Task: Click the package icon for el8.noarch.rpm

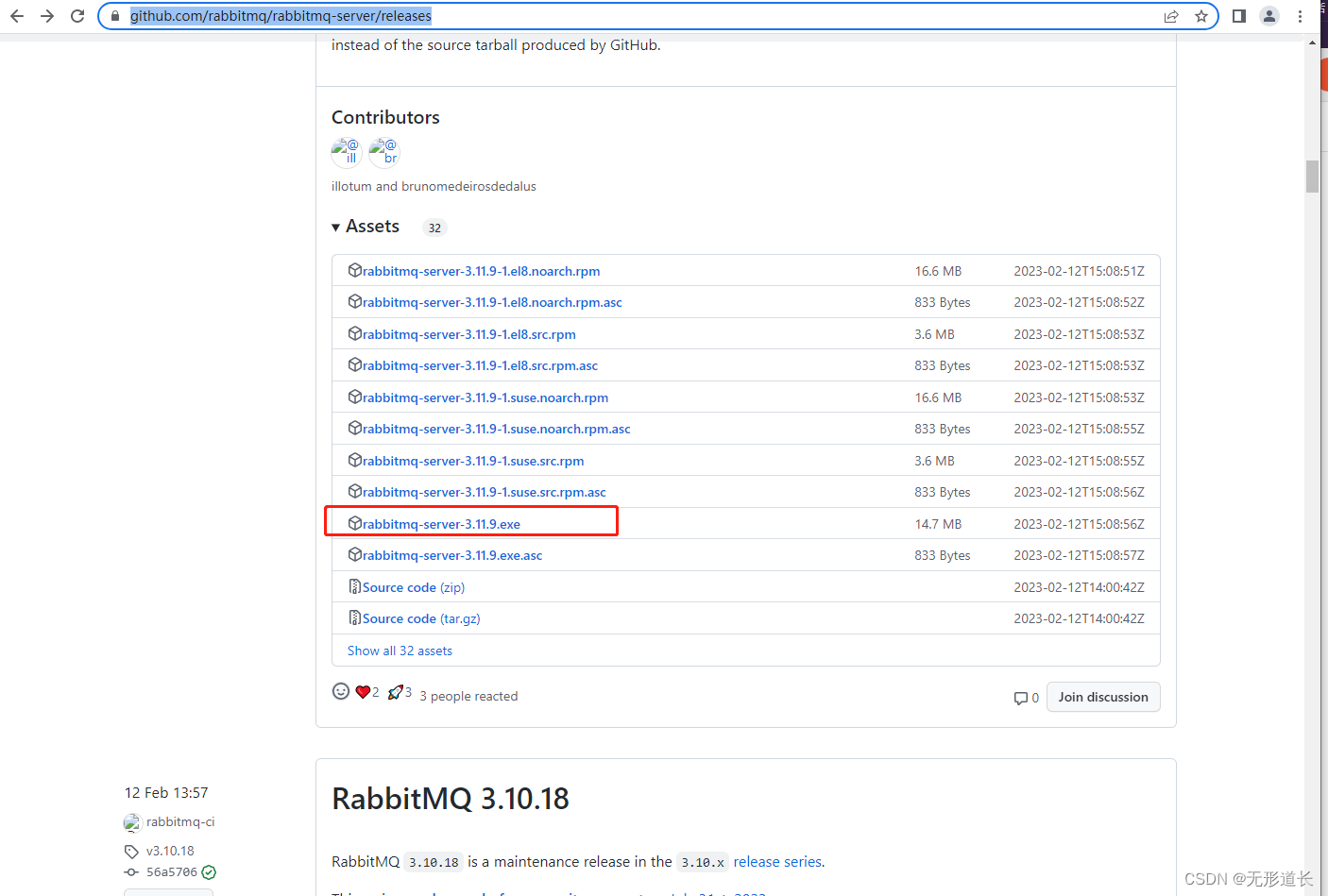Action: 355,270
